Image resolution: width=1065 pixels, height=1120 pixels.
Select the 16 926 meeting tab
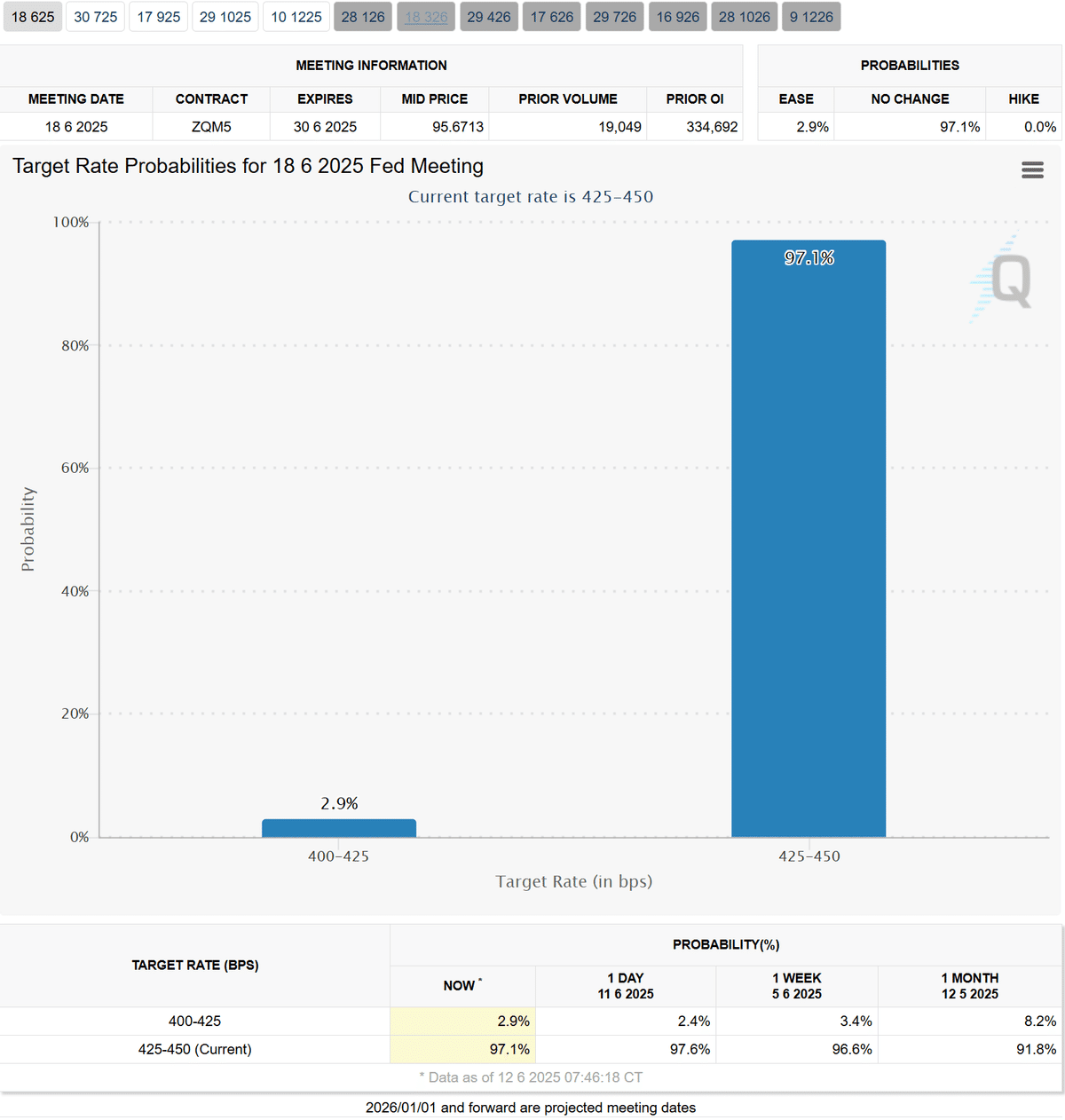678,17
